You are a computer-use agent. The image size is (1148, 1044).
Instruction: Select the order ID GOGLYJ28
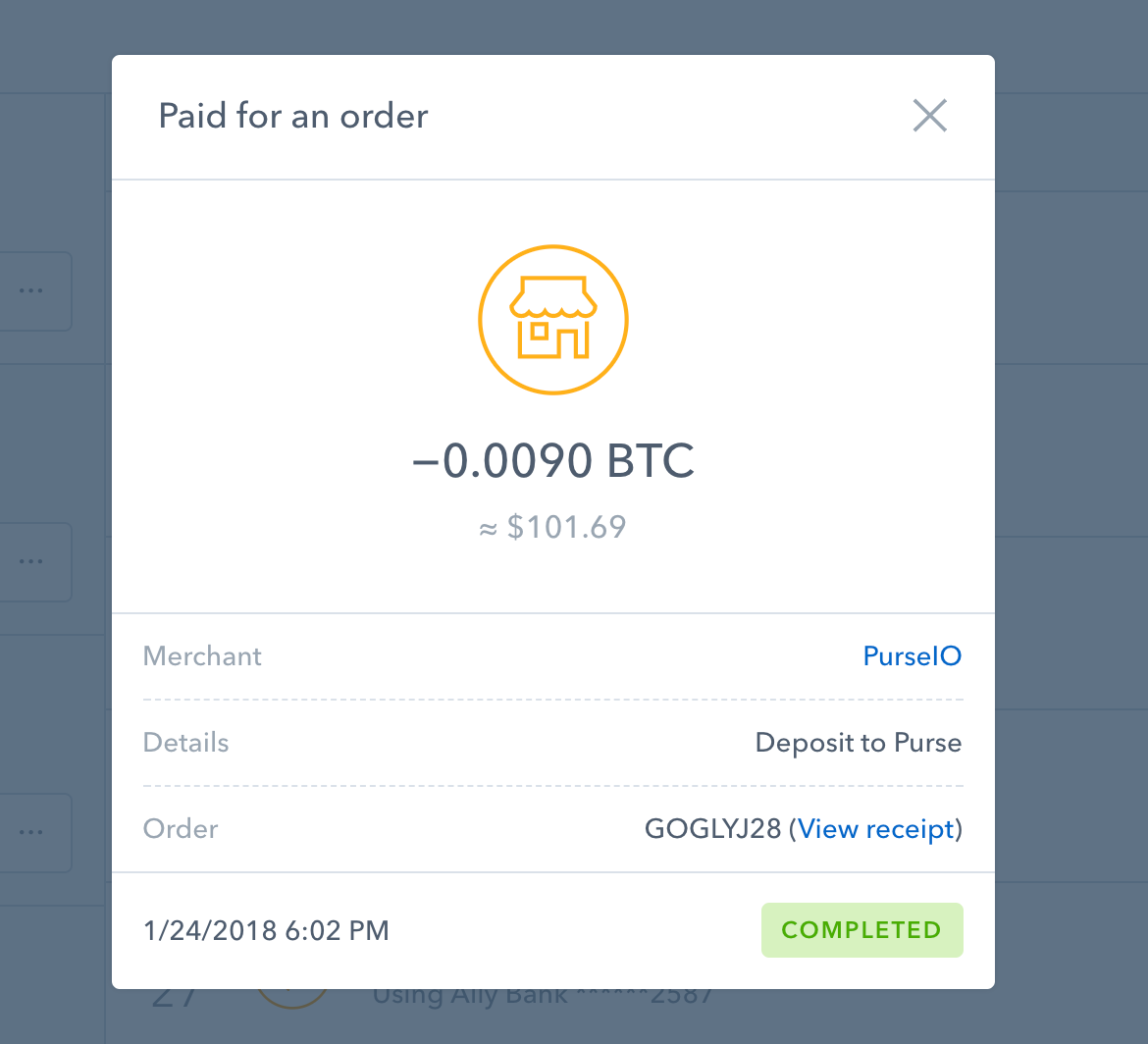712,829
